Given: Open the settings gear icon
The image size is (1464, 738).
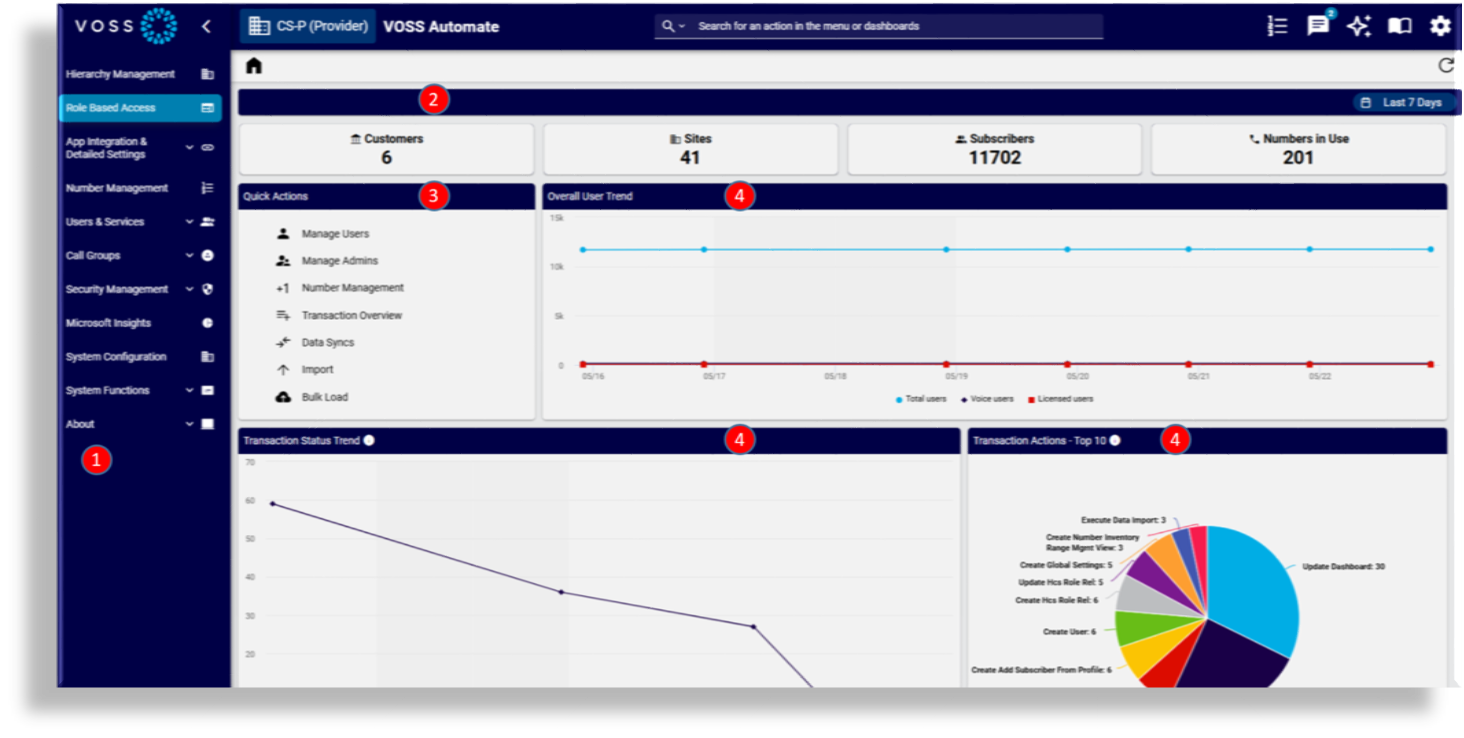Looking at the screenshot, I should click(1440, 27).
